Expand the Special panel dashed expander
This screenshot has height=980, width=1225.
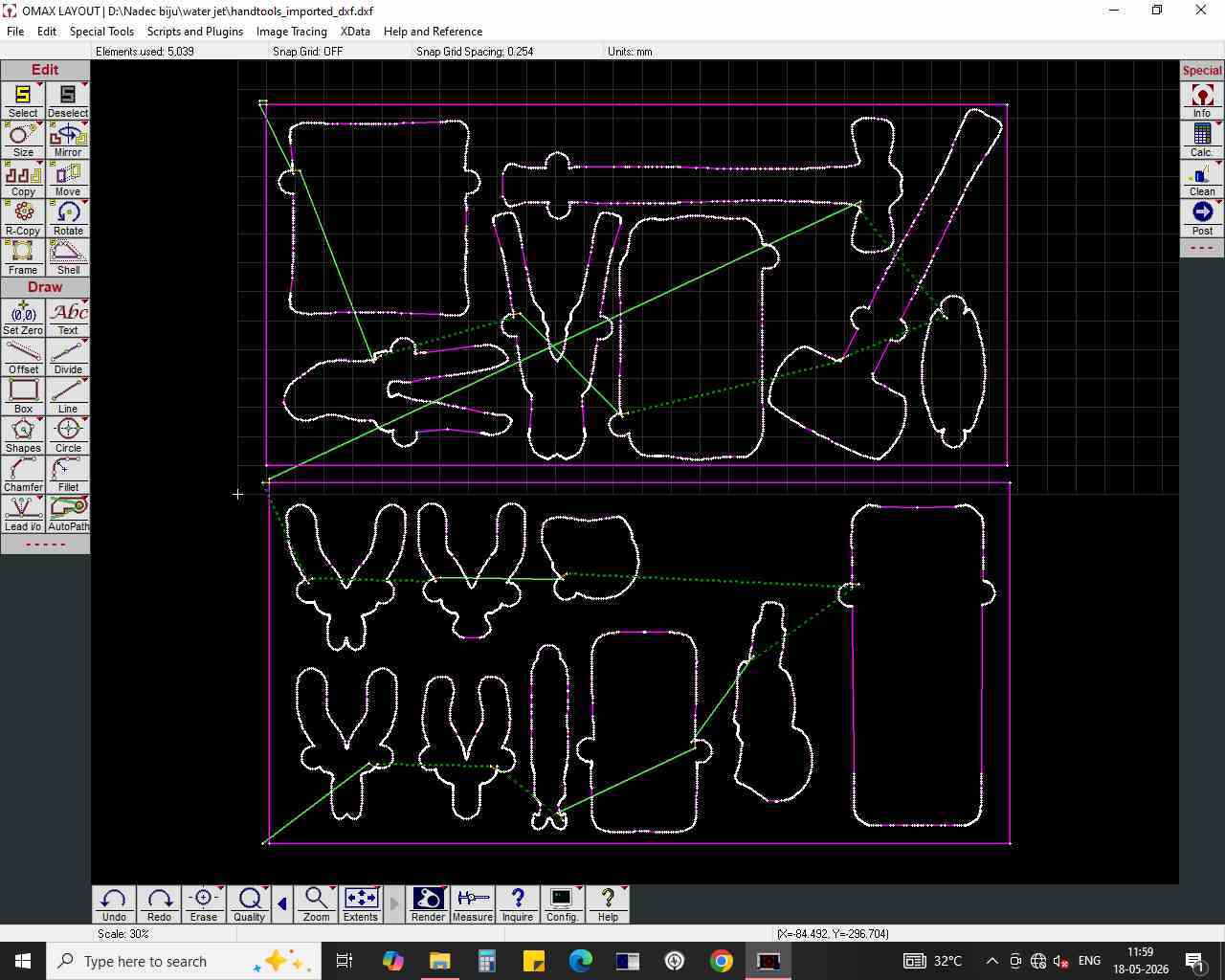tap(1202, 248)
